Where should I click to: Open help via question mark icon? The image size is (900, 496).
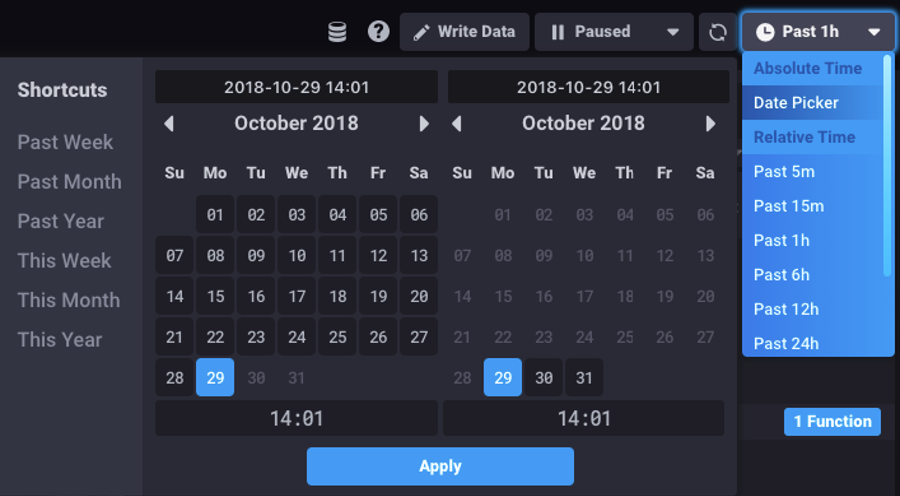tap(378, 32)
